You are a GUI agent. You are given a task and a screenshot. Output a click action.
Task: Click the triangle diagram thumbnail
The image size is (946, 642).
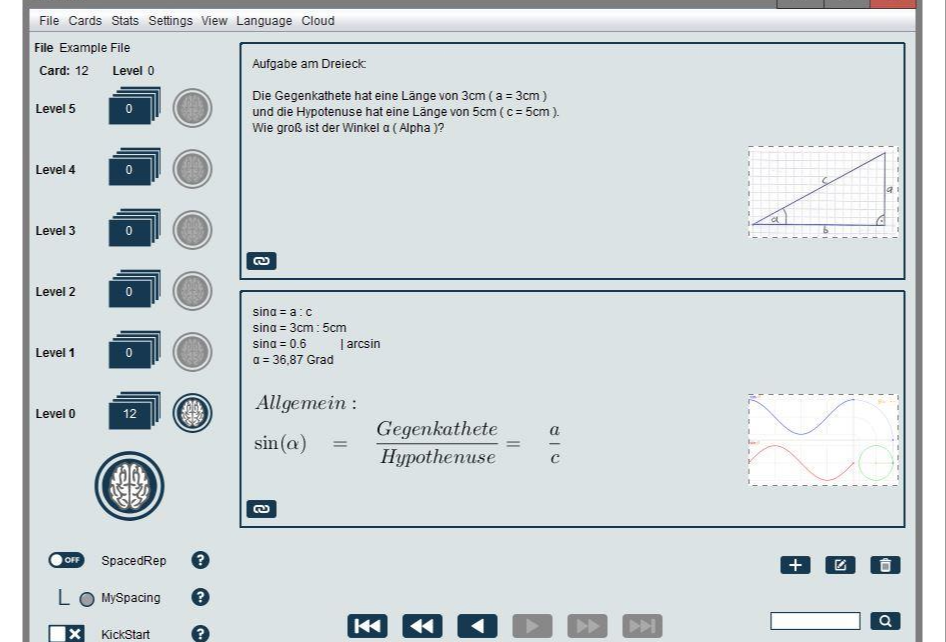click(822, 190)
